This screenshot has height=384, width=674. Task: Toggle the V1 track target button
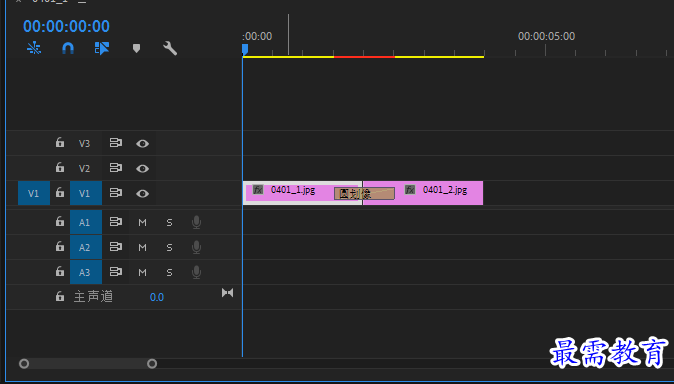click(x=86, y=193)
